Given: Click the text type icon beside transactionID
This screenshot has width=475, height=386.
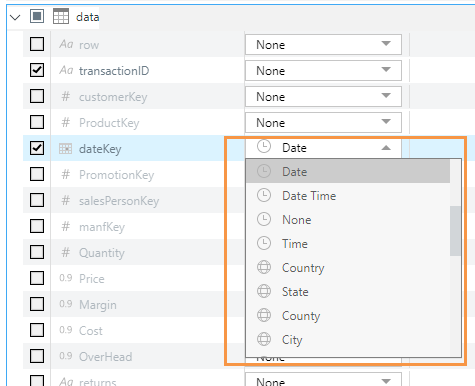Looking at the screenshot, I should (66, 70).
